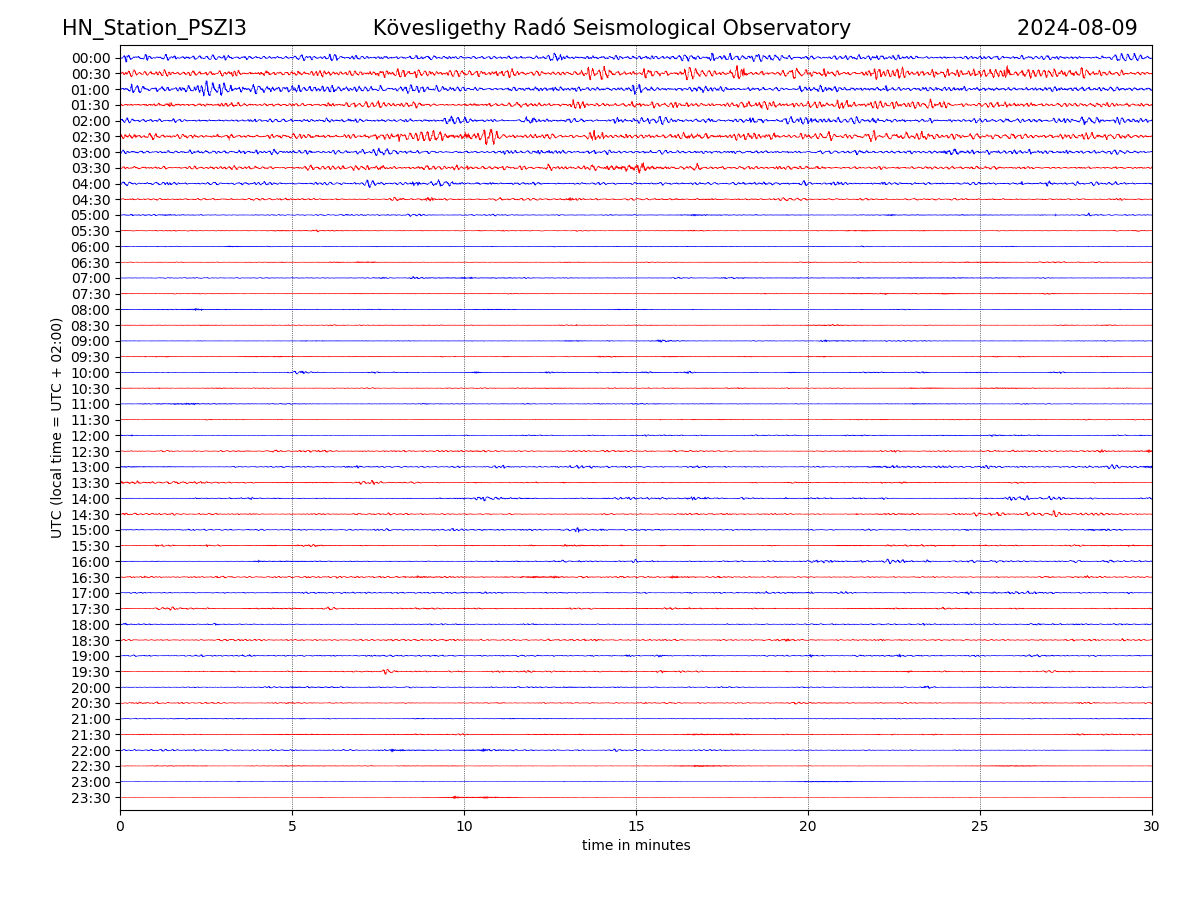Select the 19:30 trace row label
The width and height of the screenshot is (1200, 900).
[91, 672]
